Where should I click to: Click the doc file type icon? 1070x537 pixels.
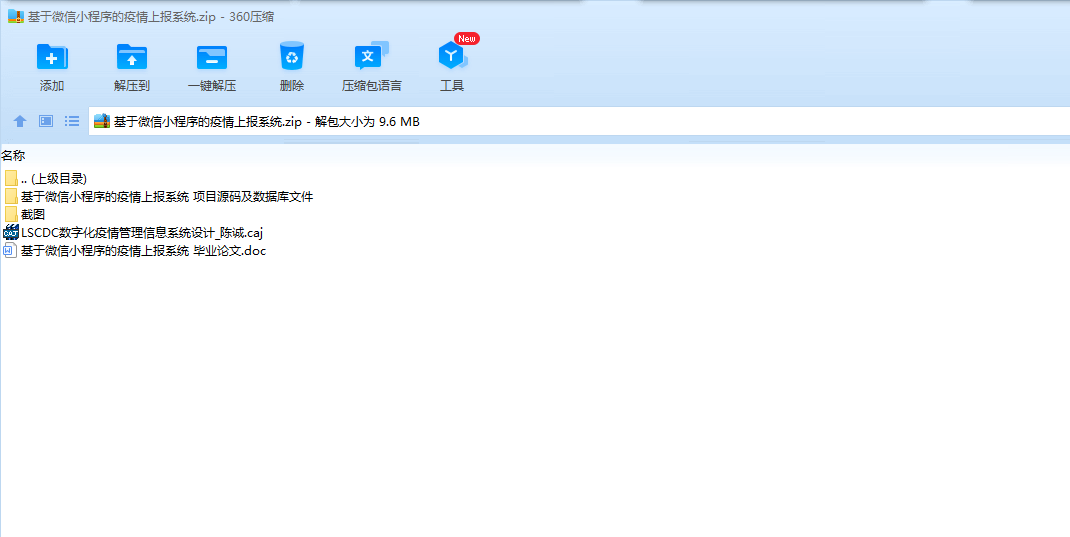coord(10,250)
